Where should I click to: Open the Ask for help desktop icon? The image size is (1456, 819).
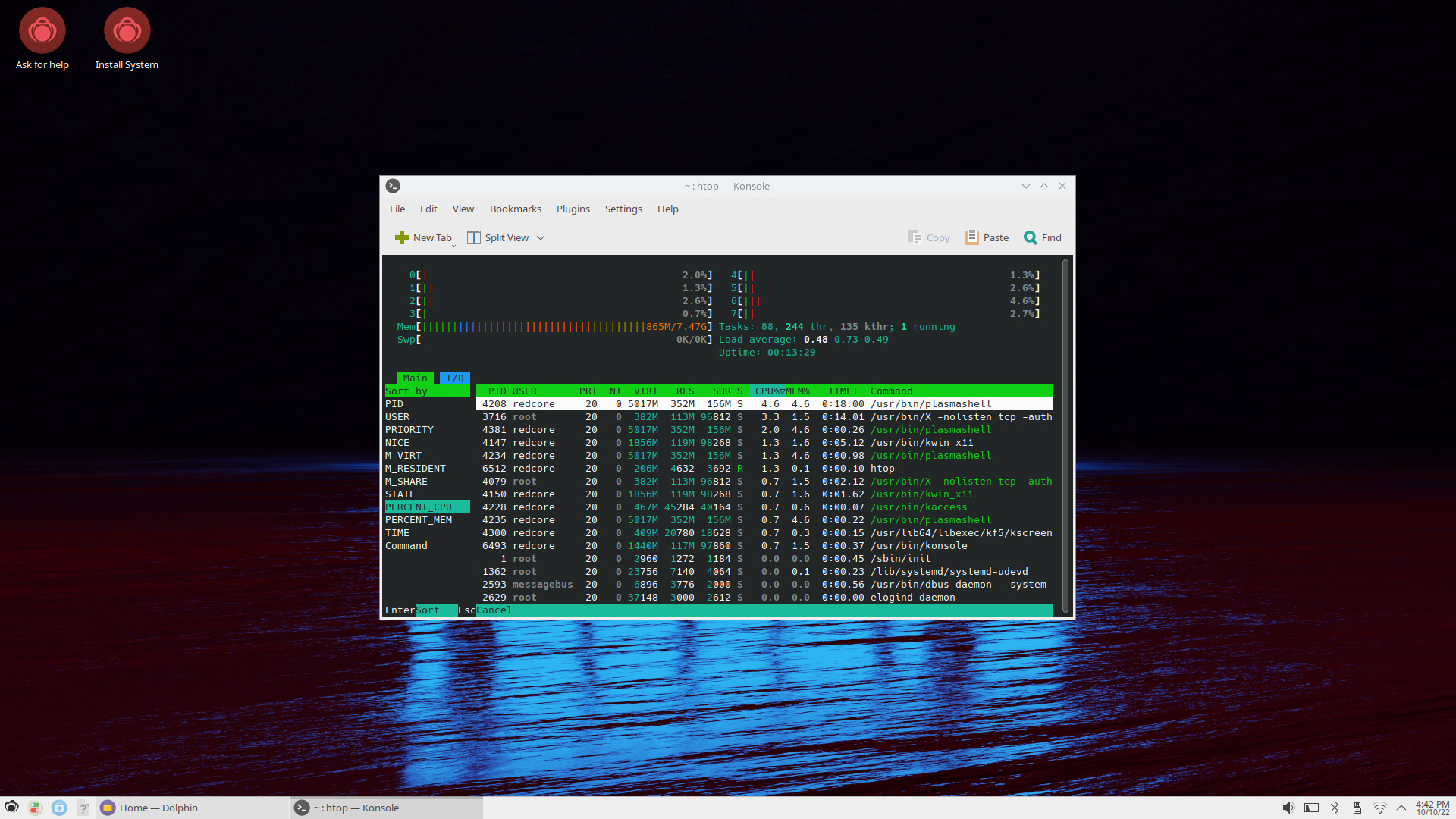pyautogui.click(x=42, y=31)
